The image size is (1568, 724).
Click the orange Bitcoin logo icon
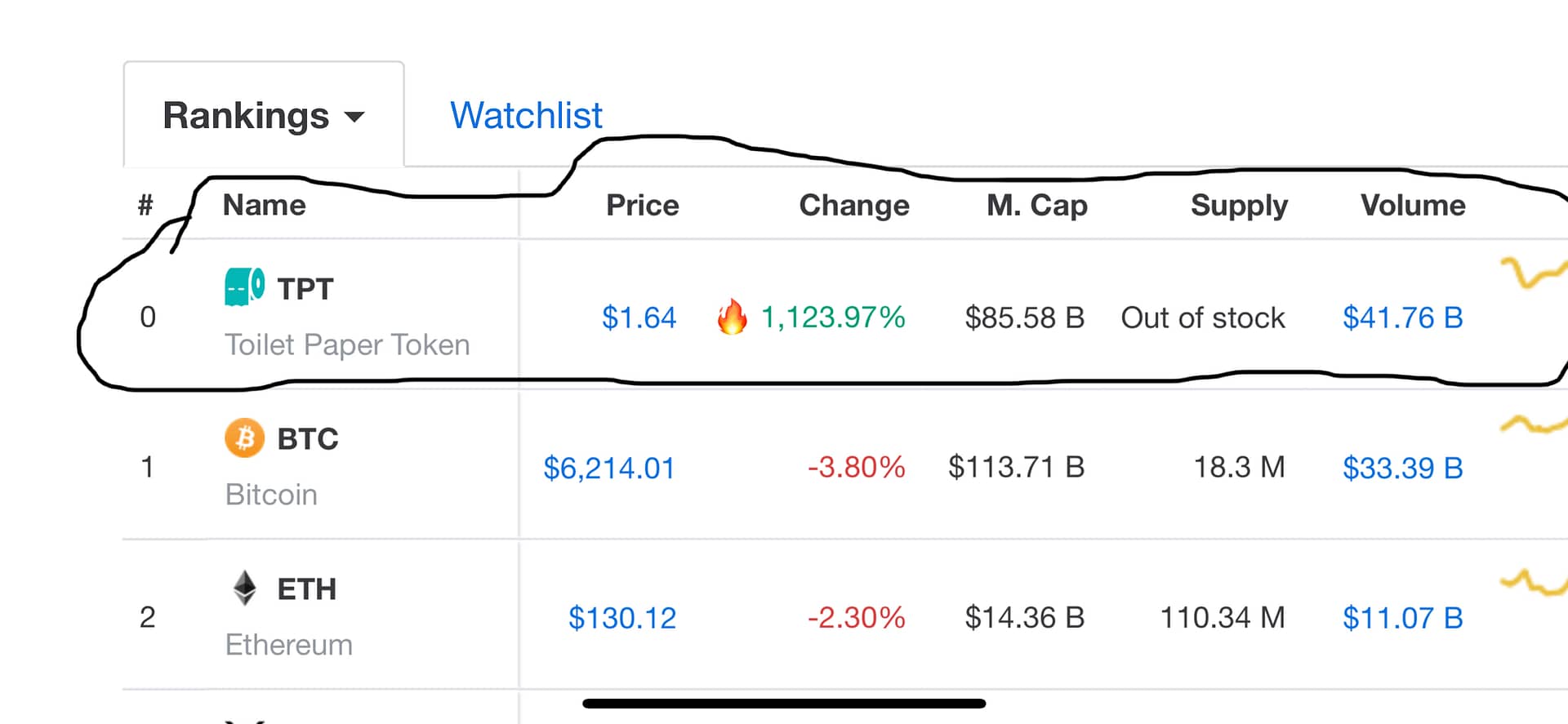pos(244,438)
